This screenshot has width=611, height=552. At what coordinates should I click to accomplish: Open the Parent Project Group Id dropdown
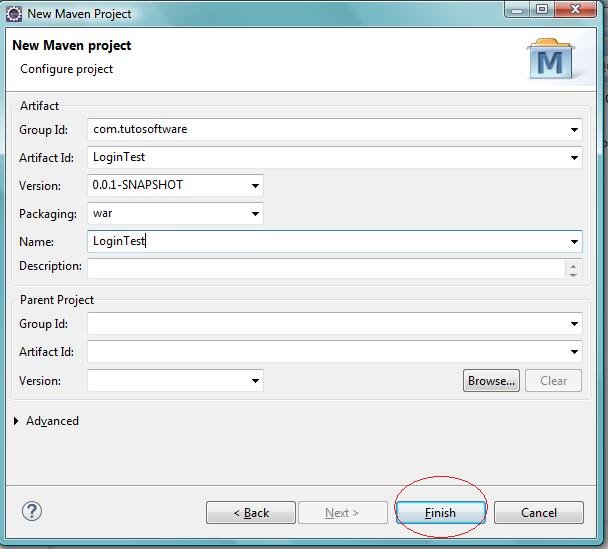coord(574,324)
